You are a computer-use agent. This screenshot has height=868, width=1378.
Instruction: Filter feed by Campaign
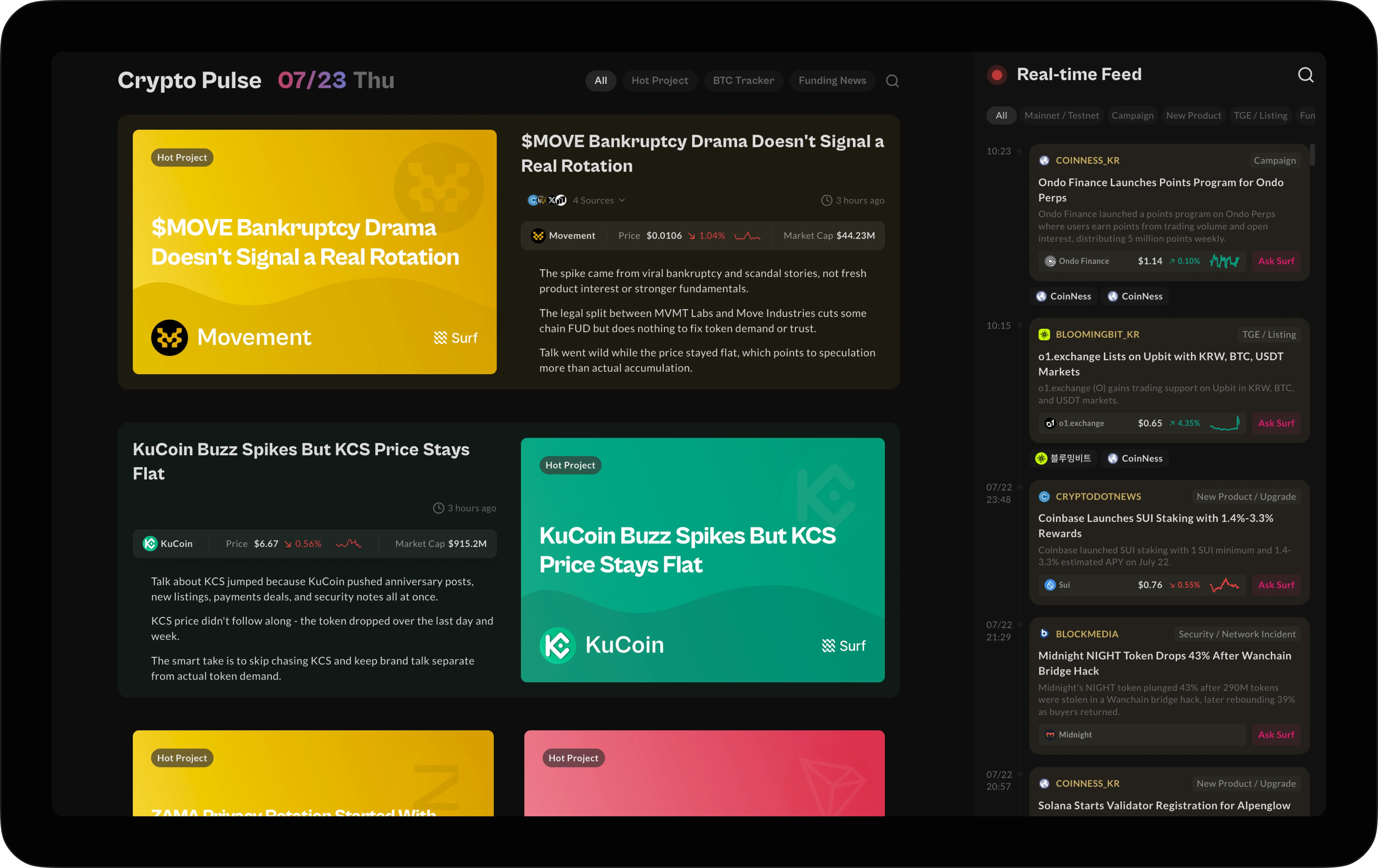[x=1133, y=116]
